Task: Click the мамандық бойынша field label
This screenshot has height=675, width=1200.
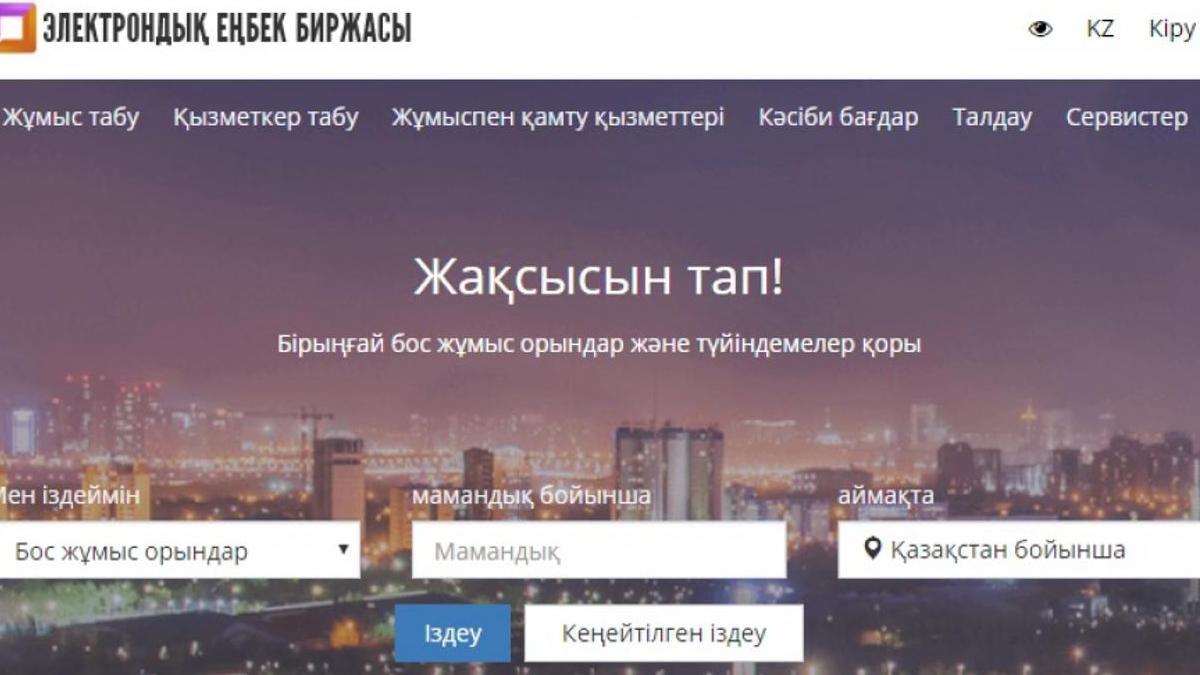Action: 532,495
